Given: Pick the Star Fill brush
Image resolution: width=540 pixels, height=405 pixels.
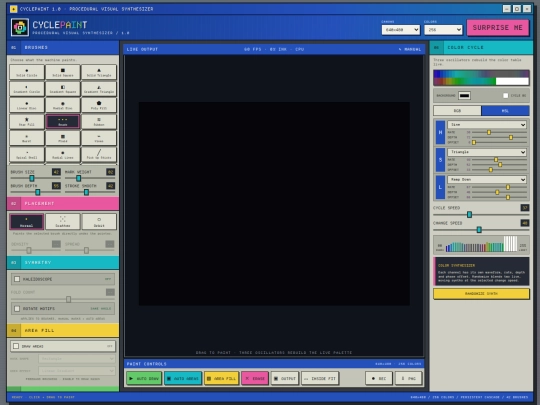Looking at the screenshot, I should (27, 122).
